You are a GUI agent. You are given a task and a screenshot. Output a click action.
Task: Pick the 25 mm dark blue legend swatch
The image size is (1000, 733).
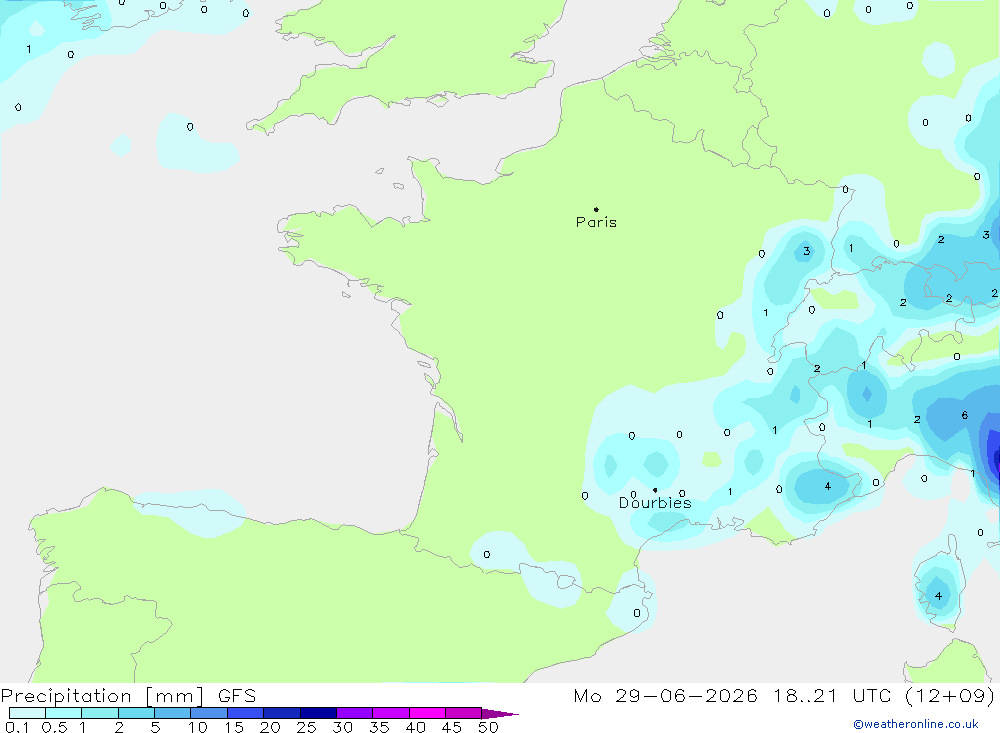[x=318, y=713]
